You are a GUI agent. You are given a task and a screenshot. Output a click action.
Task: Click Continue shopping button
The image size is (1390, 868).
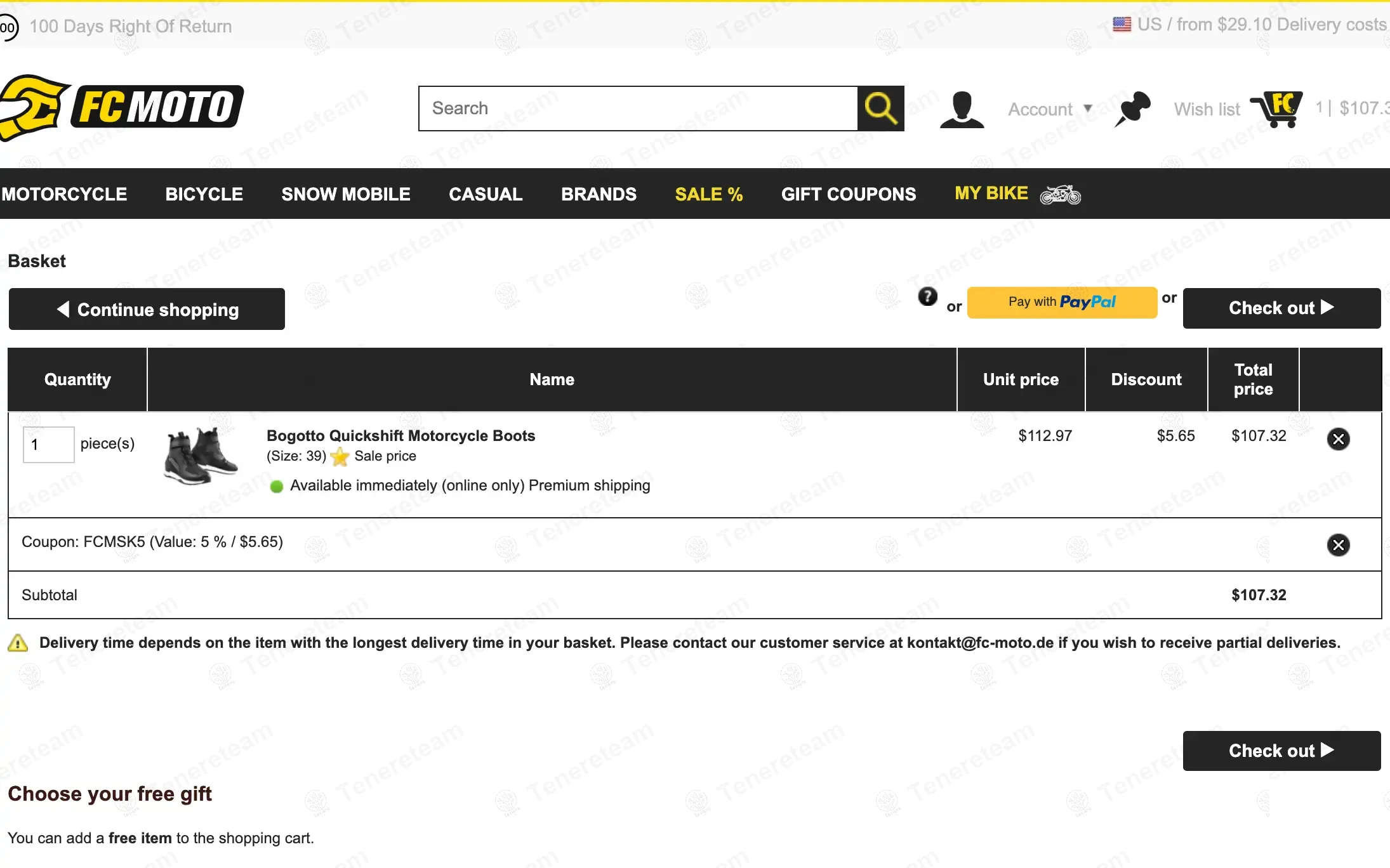coord(147,309)
